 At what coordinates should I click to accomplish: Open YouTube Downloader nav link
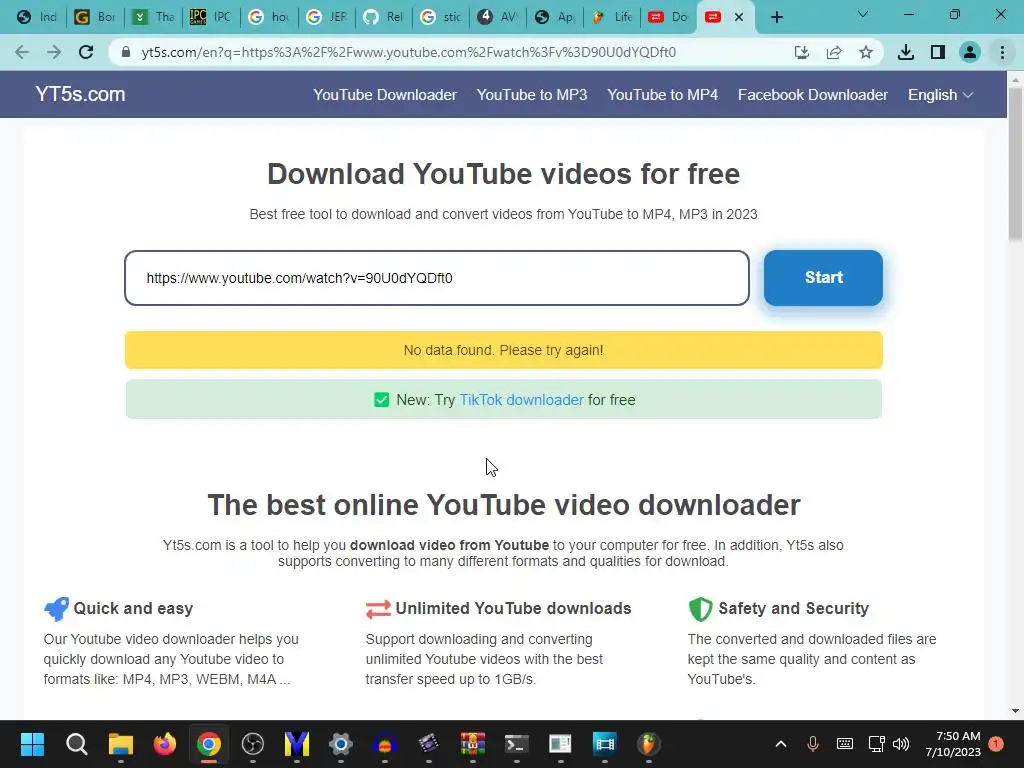(x=385, y=95)
